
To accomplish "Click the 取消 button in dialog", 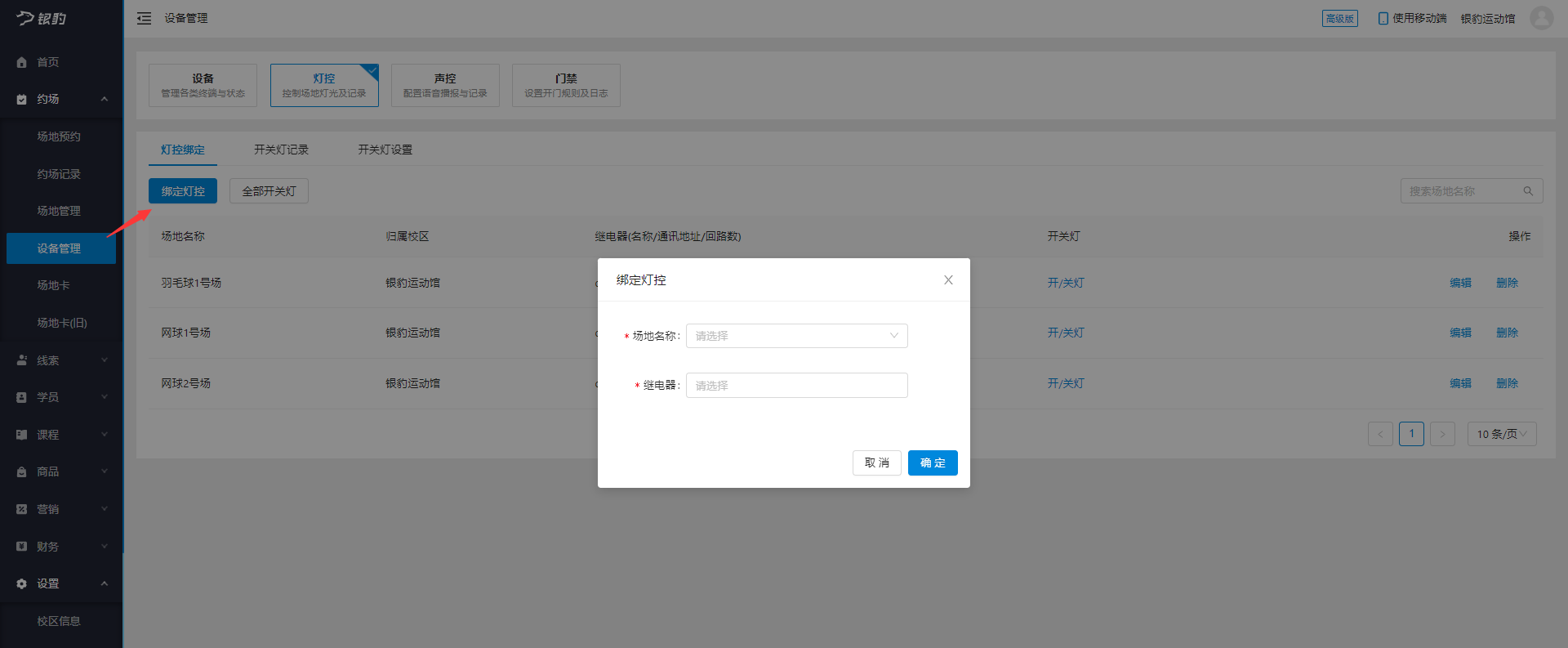I will point(876,463).
